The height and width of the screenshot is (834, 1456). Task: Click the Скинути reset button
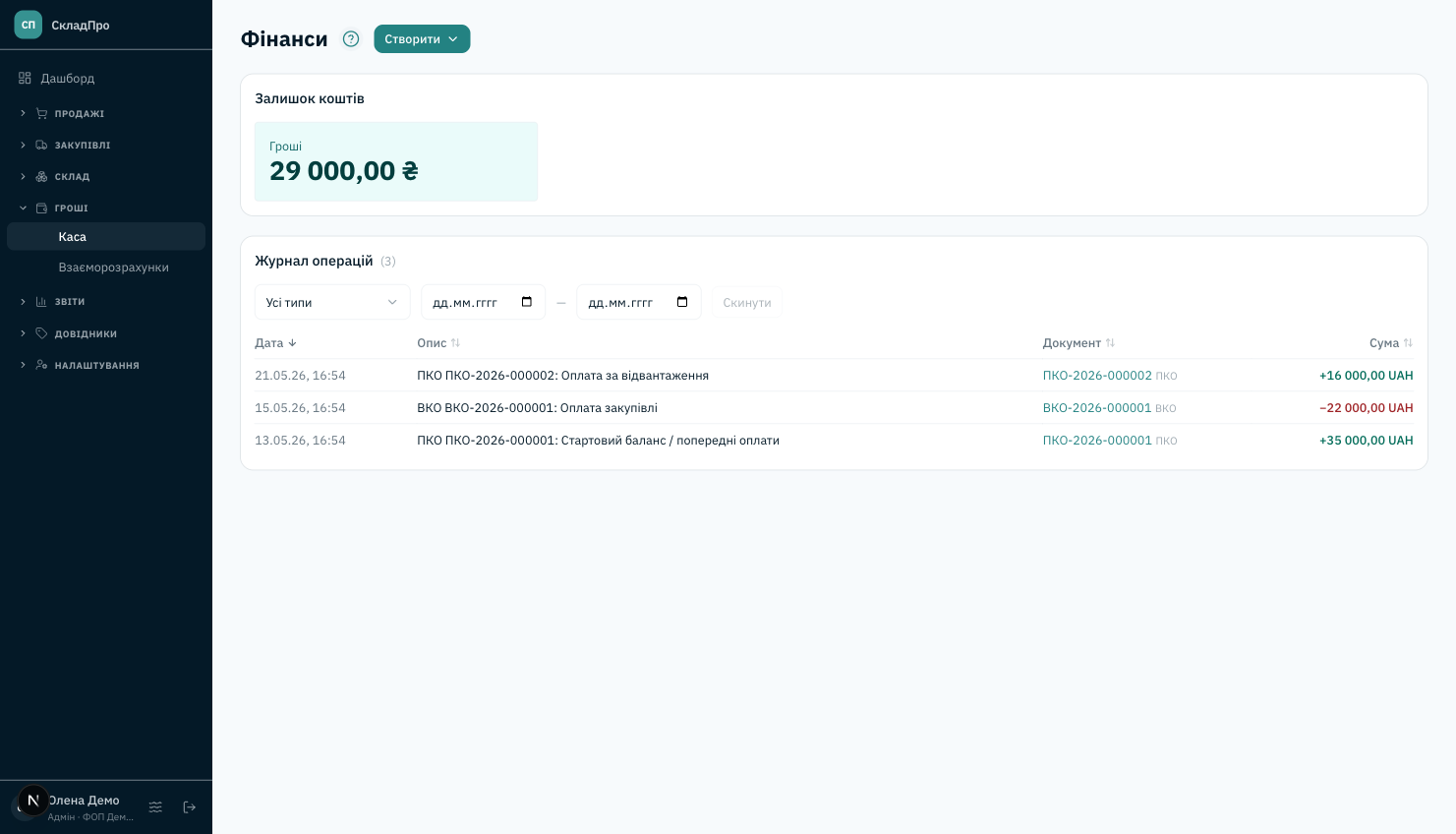747,302
